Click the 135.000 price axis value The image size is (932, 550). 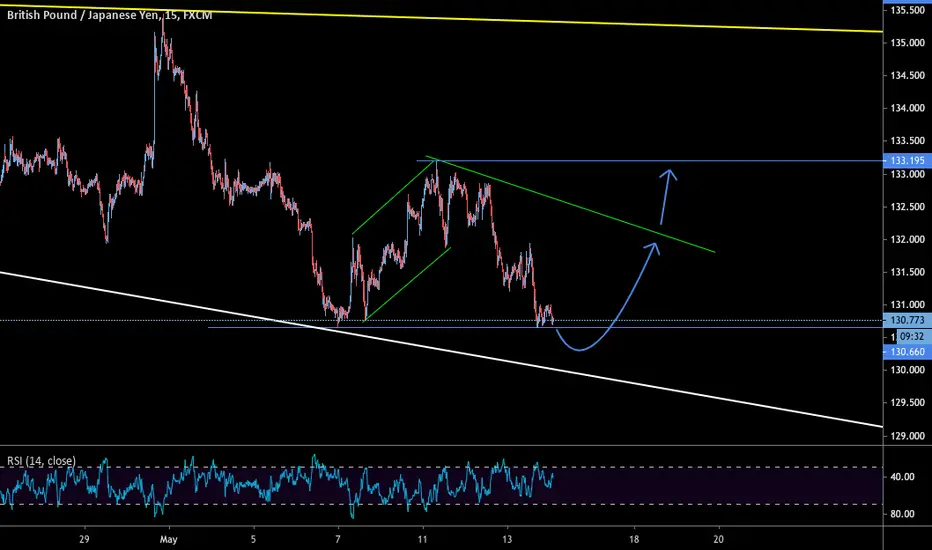tap(908, 43)
